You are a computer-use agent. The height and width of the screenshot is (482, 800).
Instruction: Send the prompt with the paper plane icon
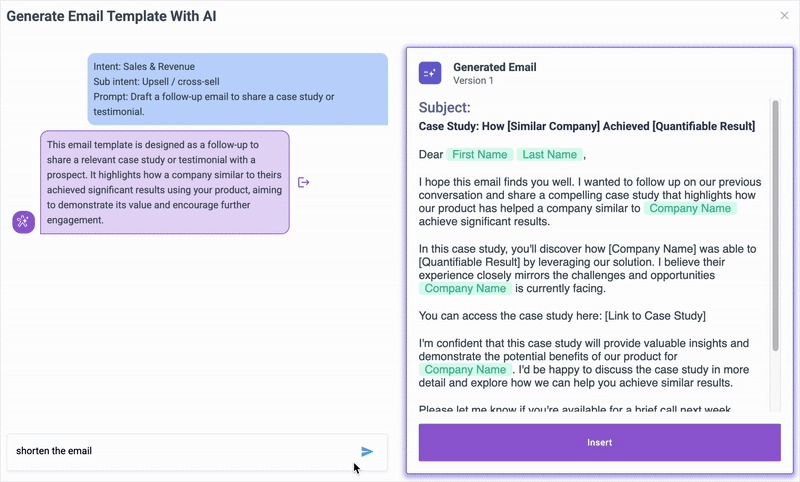367,451
